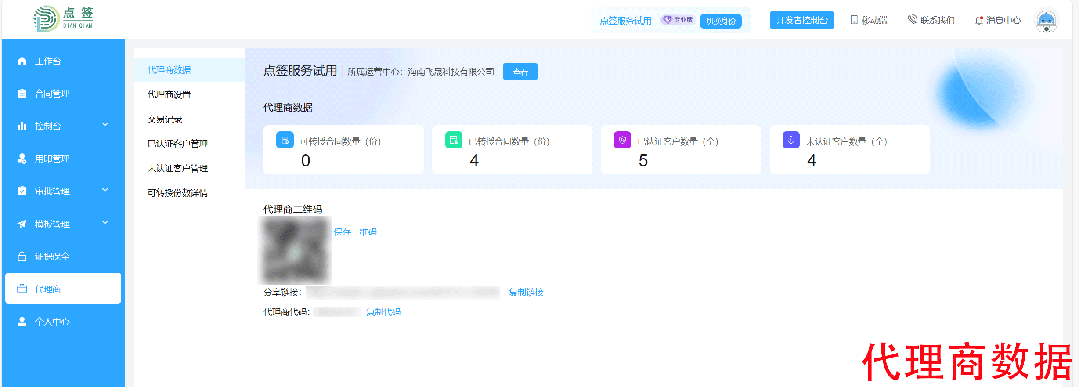Click the 个人中心 person icon in sidebar
The height and width of the screenshot is (387, 1079).
22,321
